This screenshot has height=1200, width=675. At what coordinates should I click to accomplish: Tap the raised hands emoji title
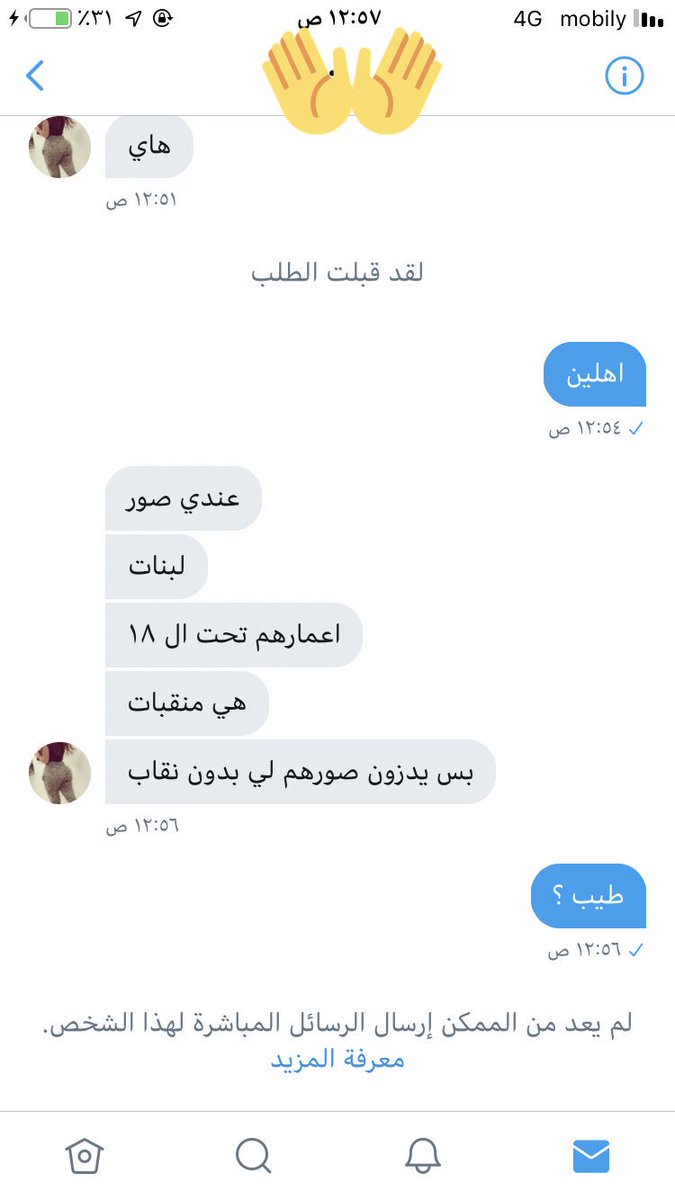pyautogui.click(x=352, y=78)
